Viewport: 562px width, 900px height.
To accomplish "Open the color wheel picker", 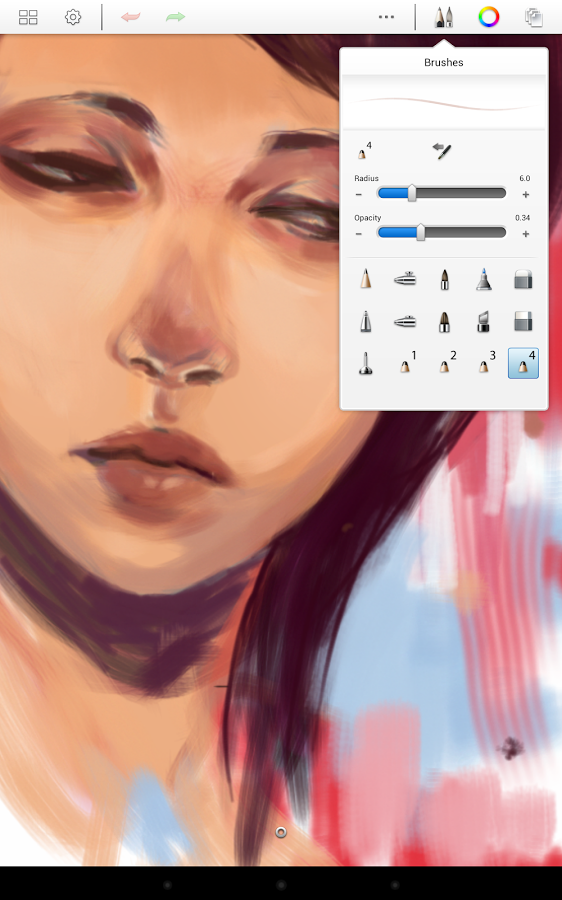I will pyautogui.click(x=489, y=17).
